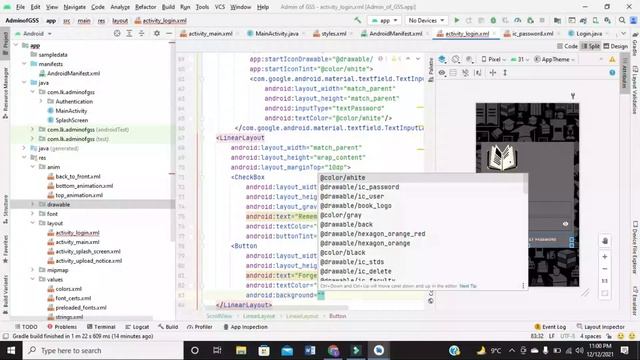This screenshot has height=360, width=640.
Task: Click the Debug app bug icon
Action: [493, 20]
